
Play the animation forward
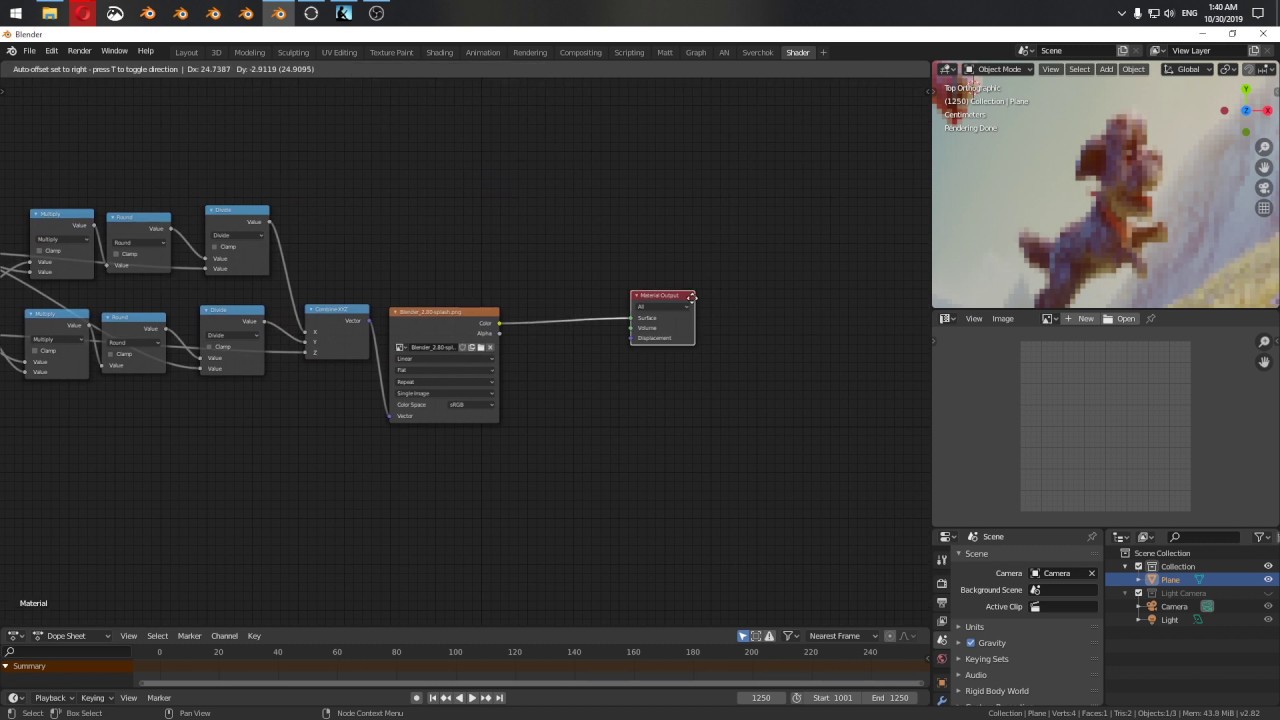(472, 698)
